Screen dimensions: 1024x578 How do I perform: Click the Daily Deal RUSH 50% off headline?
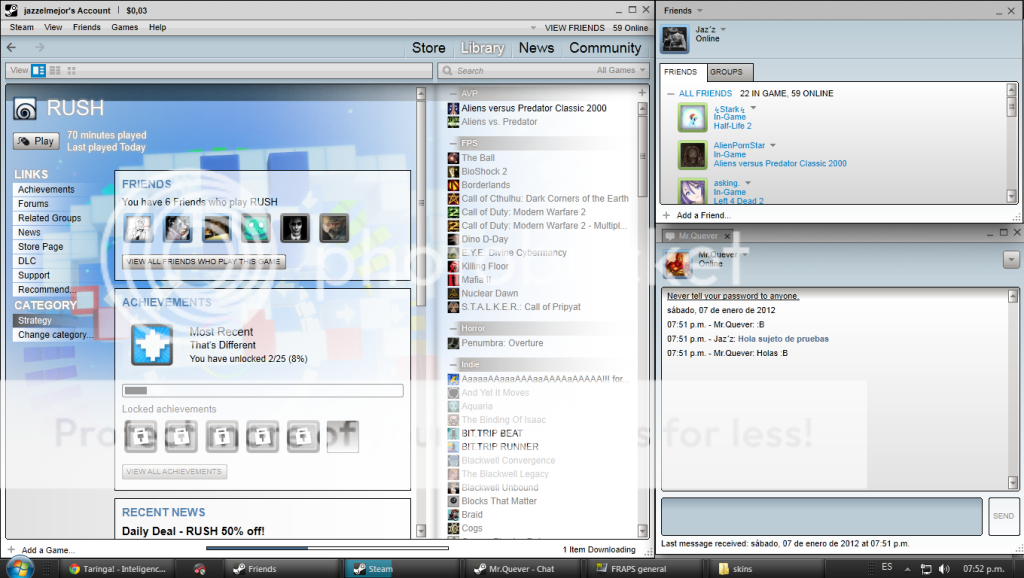coord(193,531)
